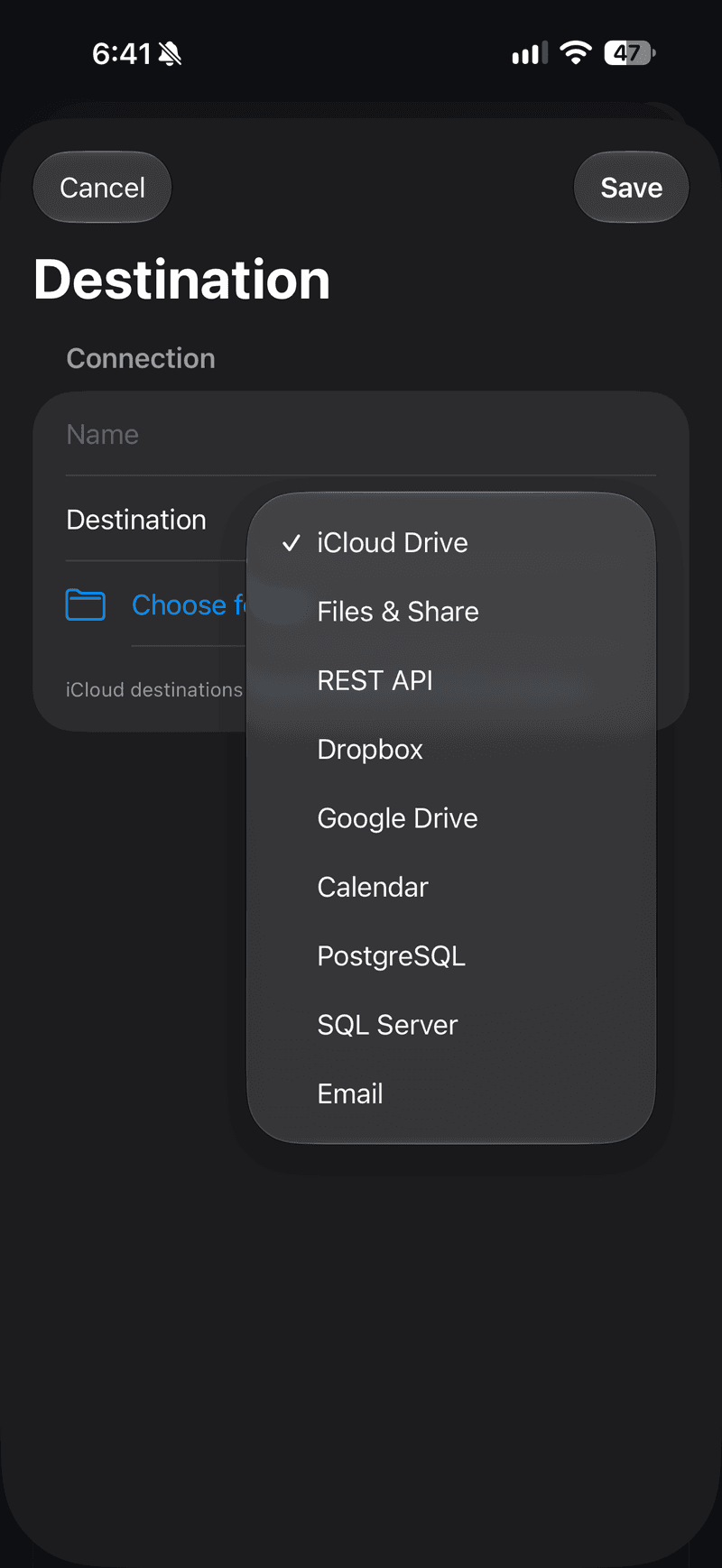Tap the 6:41 clock in status bar
This screenshot has height=1568, width=722.
tap(122, 54)
